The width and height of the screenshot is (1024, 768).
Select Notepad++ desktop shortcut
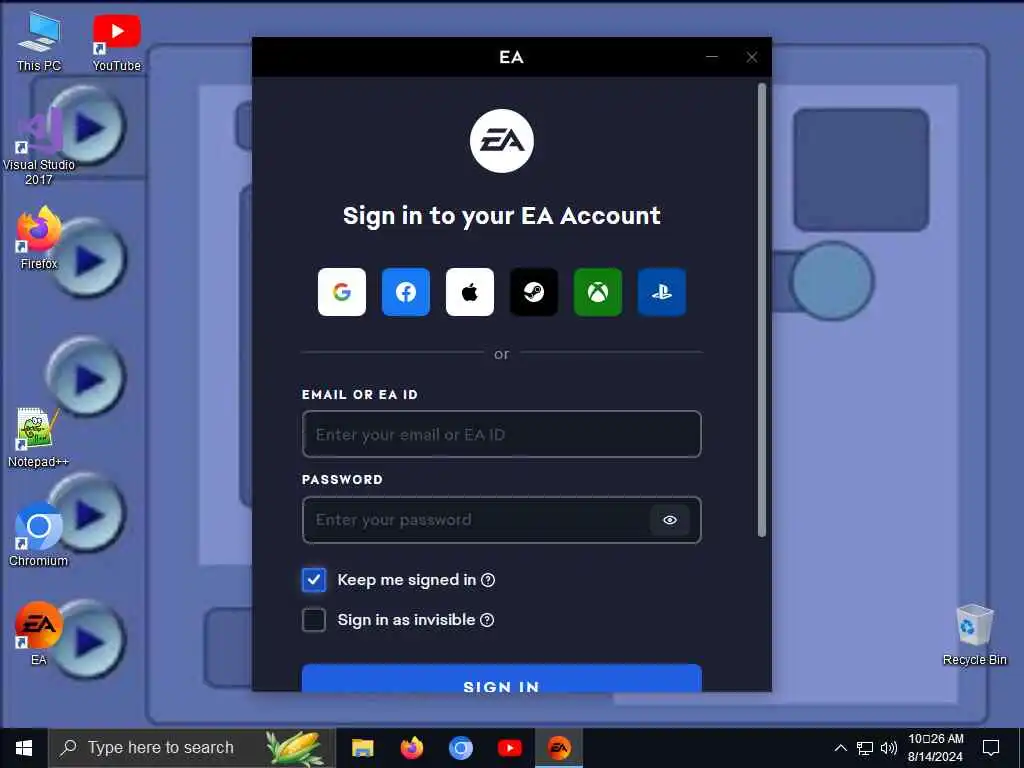click(39, 438)
